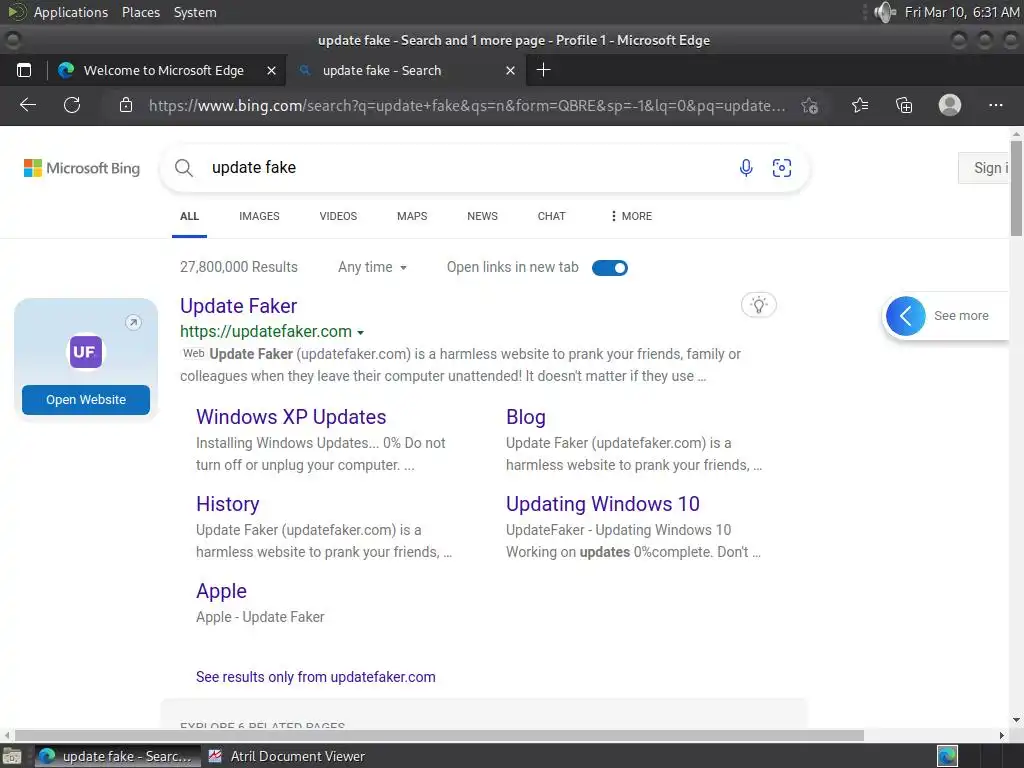Switch to Atril Document Viewer in taskbar
Viewport: 1024px width, 768px height.
tap(287, 756)
